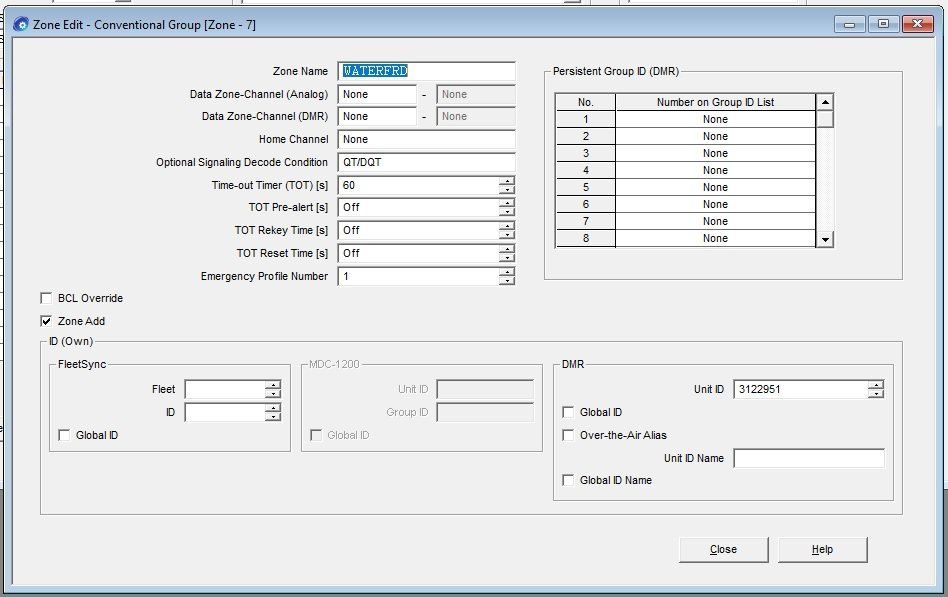Select the None cell in group row 8

point(715,238)
